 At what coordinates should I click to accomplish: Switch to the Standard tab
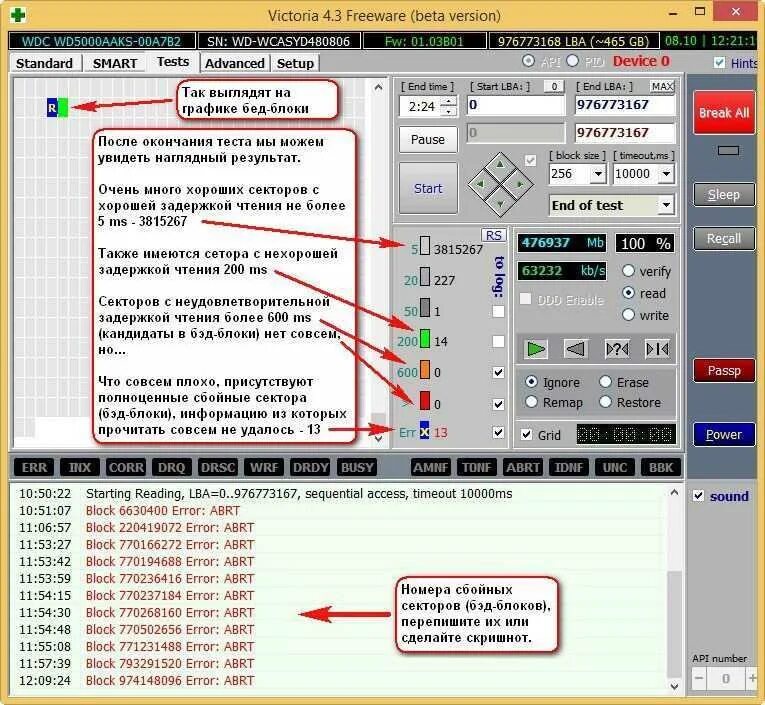point(44,63)
